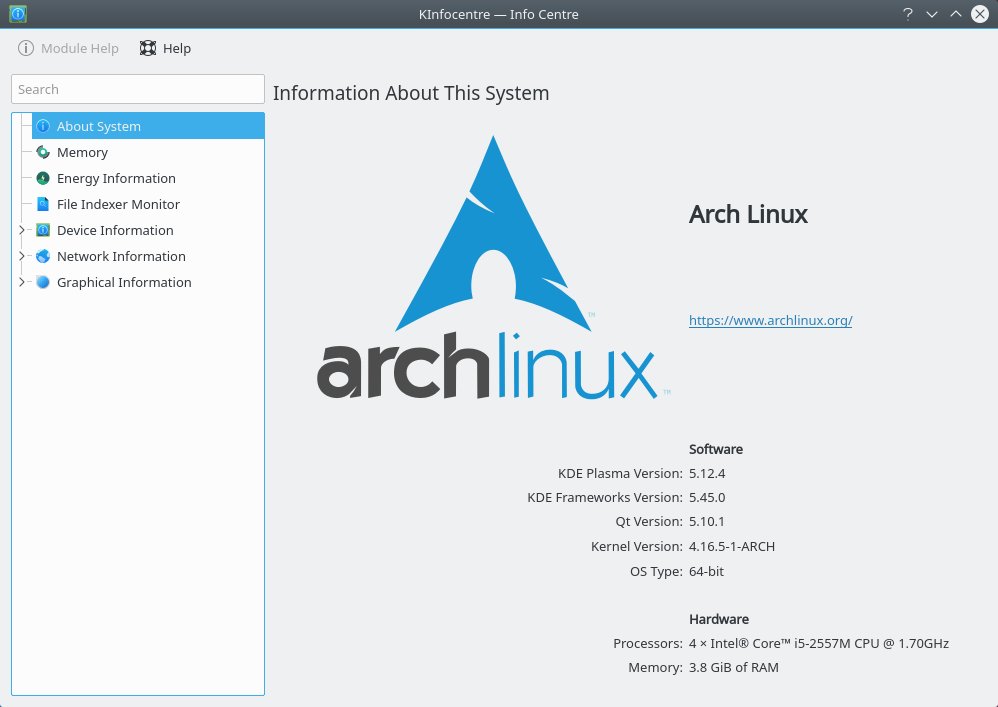Click the Intel Core i5-2557M processor value
Image resolution: width=998 pixels, height=707 pixels.
(819, 643)
